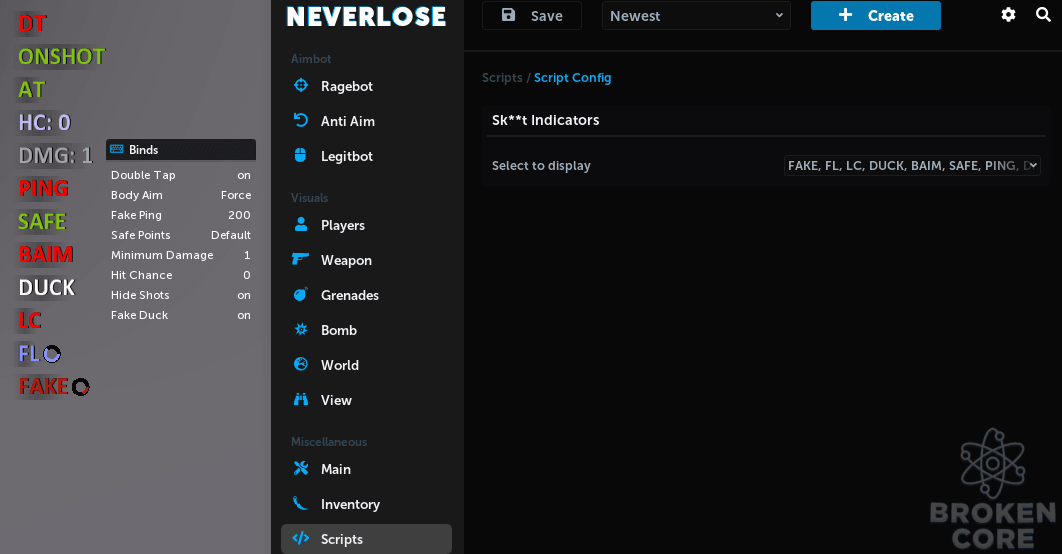
Task: Click the search magnifier icon
Action: [1043, 14]
